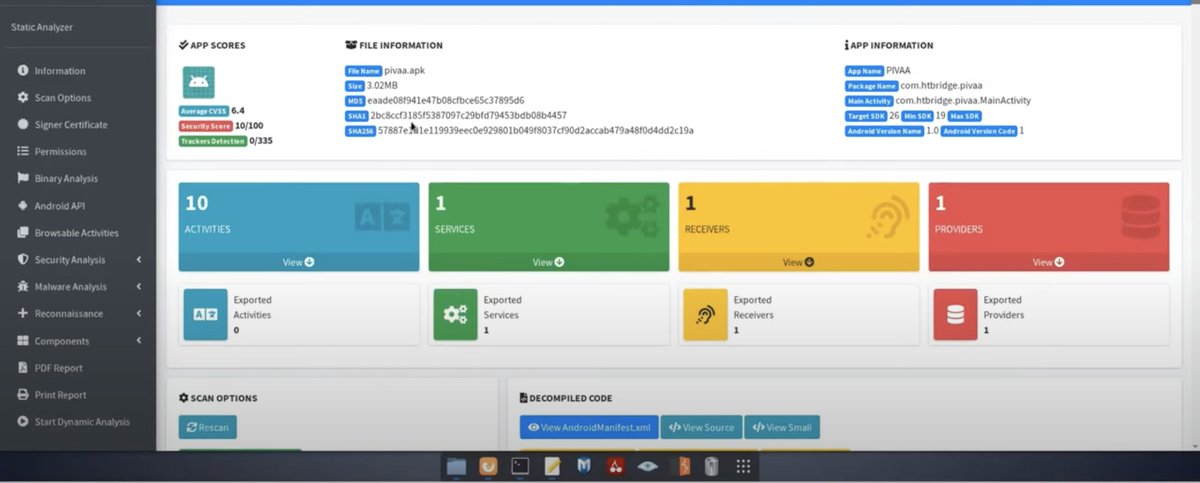Click the Android app icon under App Scores
Screen dimensions: 1200x483
click(198, 82)
